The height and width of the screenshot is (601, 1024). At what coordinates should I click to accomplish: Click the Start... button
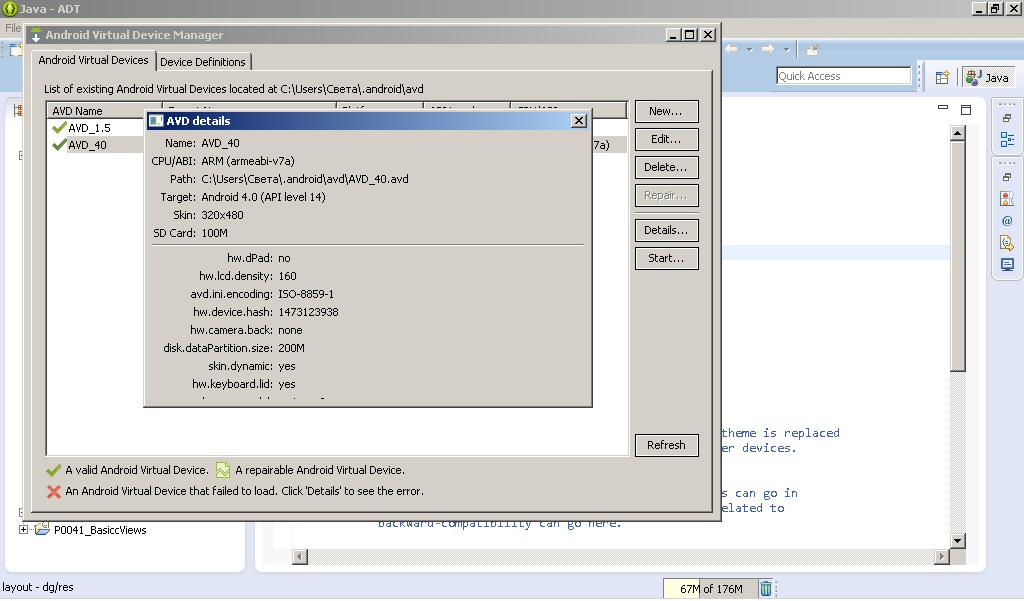(x=666, y=258)
